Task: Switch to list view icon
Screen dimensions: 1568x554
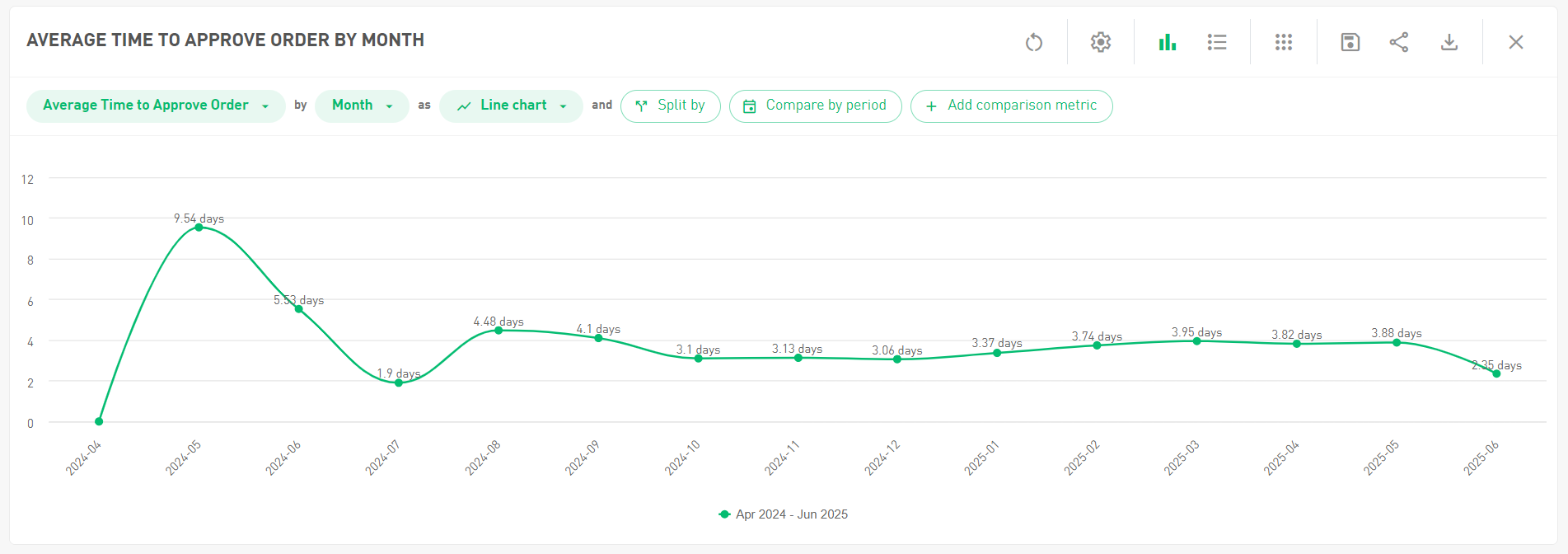Action: click(1216, 42)
